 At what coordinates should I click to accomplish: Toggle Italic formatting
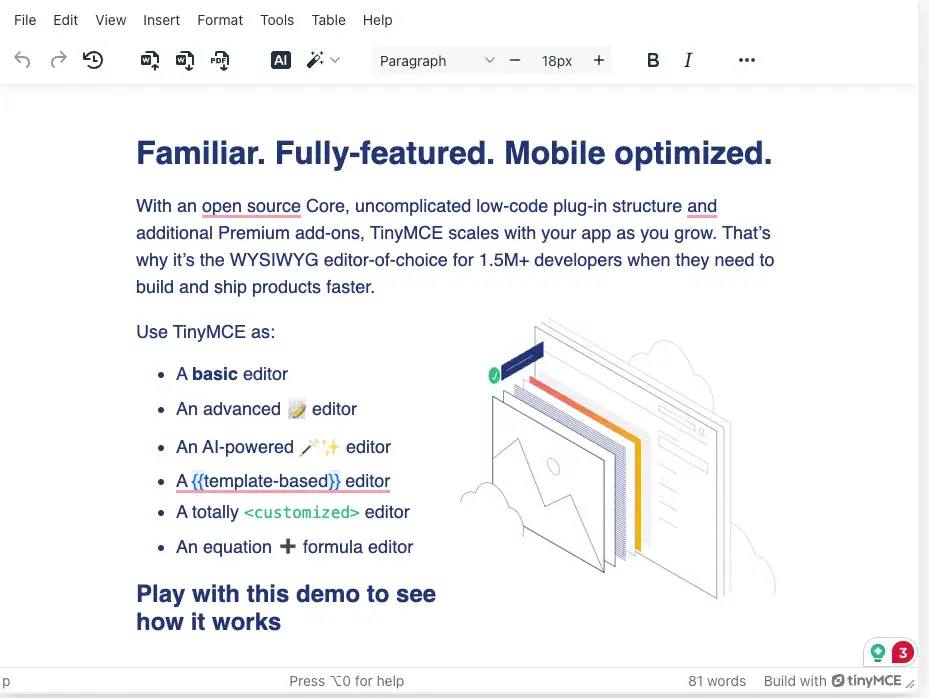(x=688, y=60)
